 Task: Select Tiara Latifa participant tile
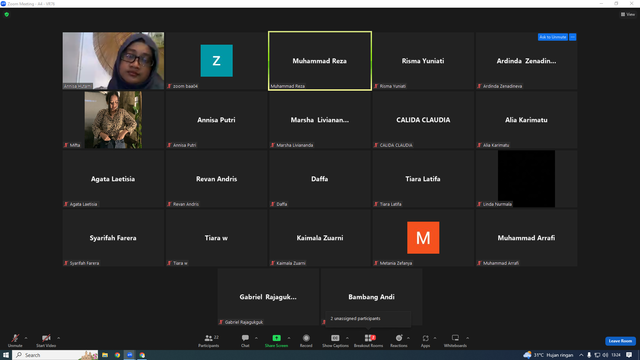423,179
